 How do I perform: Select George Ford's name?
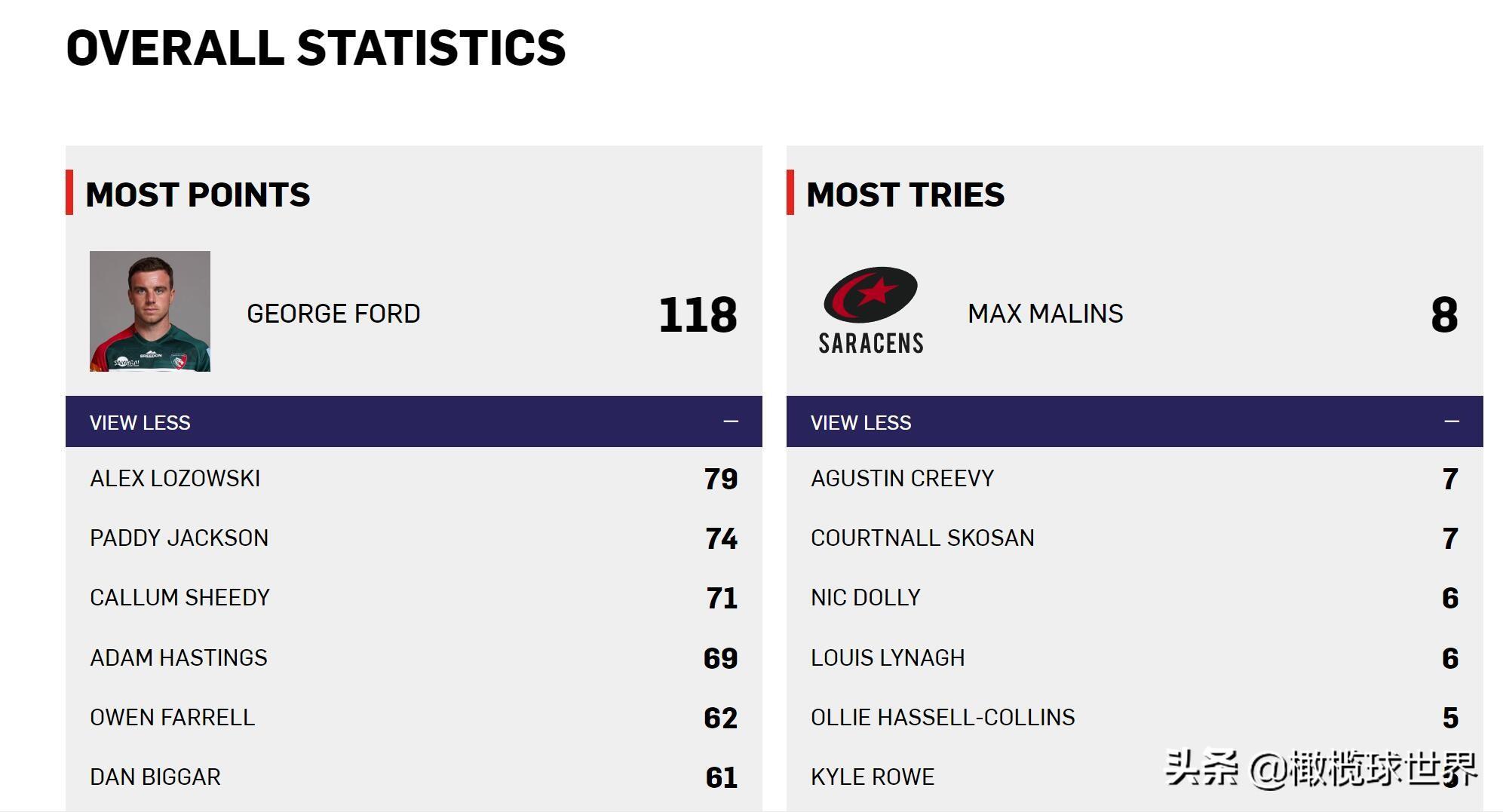[333, 314]
